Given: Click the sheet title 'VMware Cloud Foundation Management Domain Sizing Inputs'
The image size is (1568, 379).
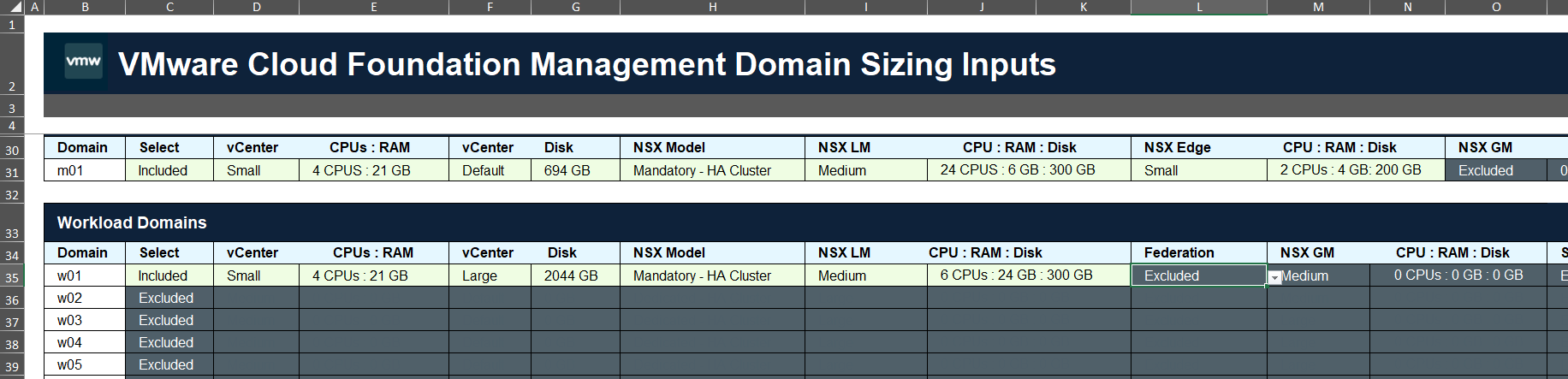Looking at the screenshot, I should point(587,64).
